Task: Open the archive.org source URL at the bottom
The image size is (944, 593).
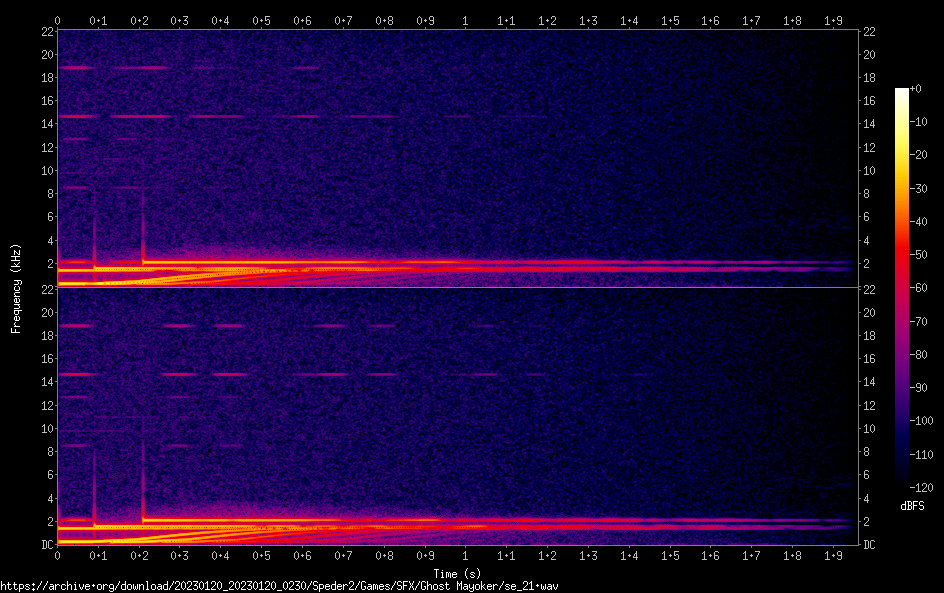Action: point(279,586)
